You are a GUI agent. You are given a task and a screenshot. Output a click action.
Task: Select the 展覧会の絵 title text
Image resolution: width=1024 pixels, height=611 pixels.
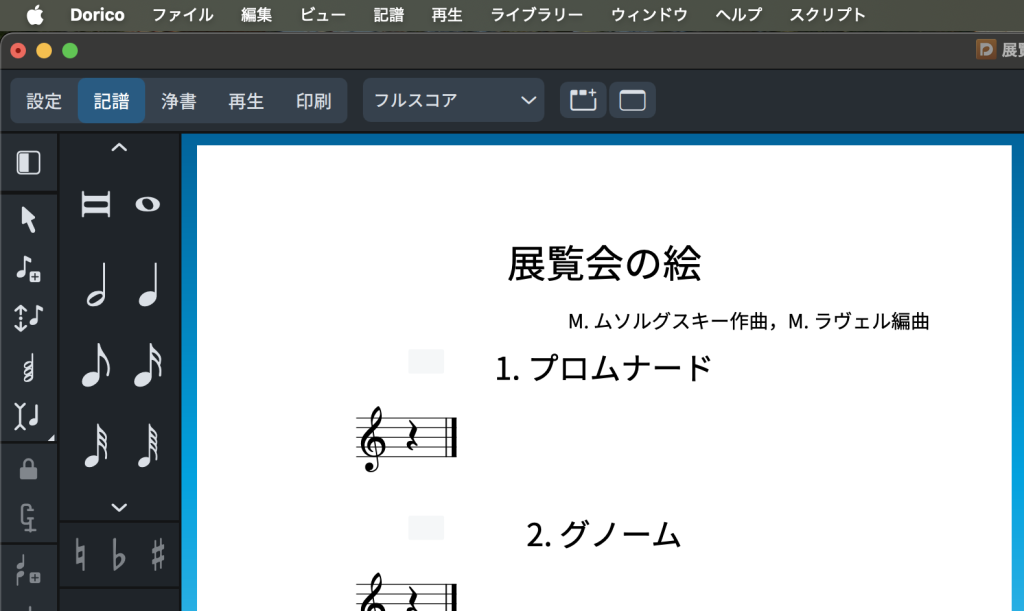pos(604,265)
